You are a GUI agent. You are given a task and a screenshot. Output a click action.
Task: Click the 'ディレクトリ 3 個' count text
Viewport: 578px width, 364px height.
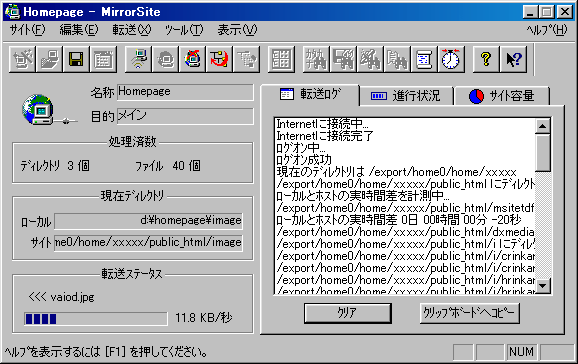click(x=55, y=166)
